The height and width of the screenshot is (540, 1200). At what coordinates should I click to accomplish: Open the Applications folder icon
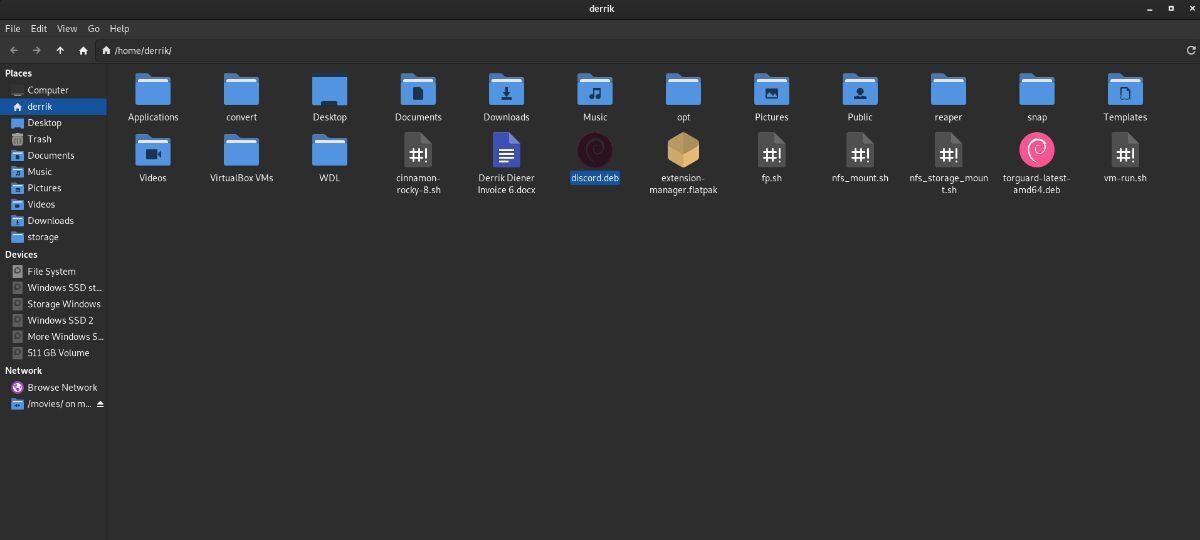click(153, 90)
